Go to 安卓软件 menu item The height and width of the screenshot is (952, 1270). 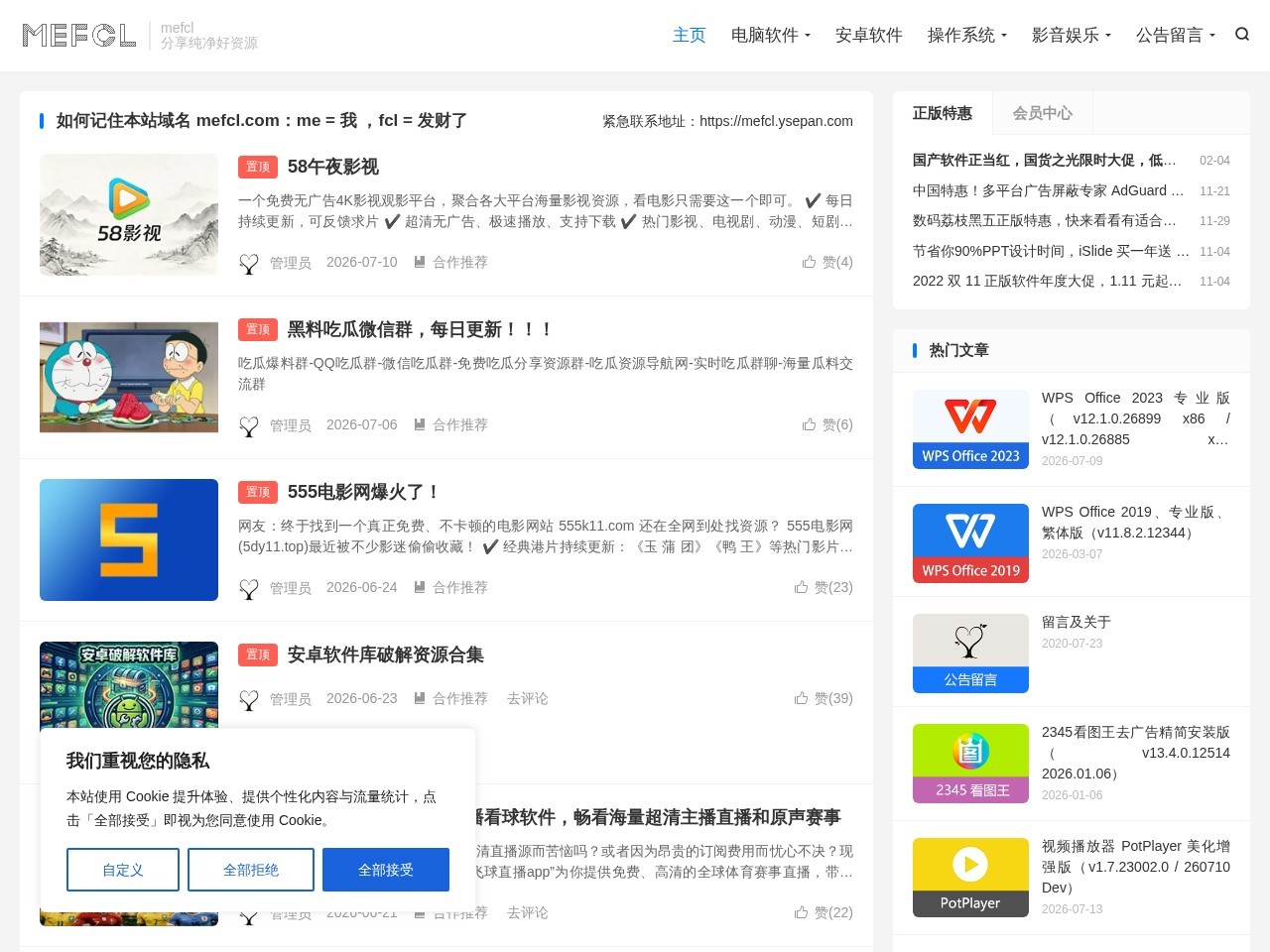tap(869, 35)
